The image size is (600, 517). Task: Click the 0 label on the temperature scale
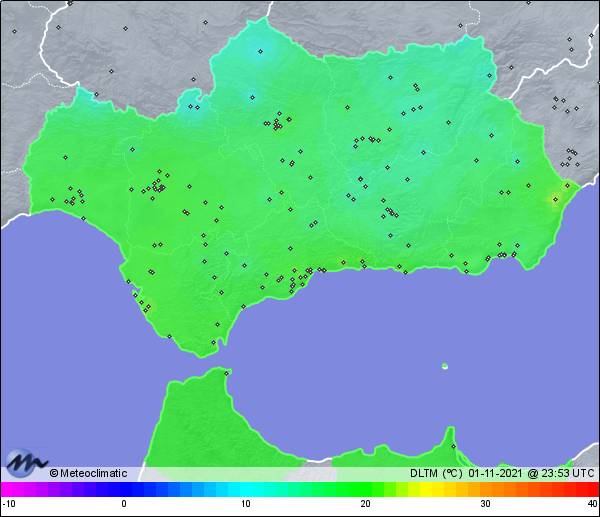click(x=124, y=504)
